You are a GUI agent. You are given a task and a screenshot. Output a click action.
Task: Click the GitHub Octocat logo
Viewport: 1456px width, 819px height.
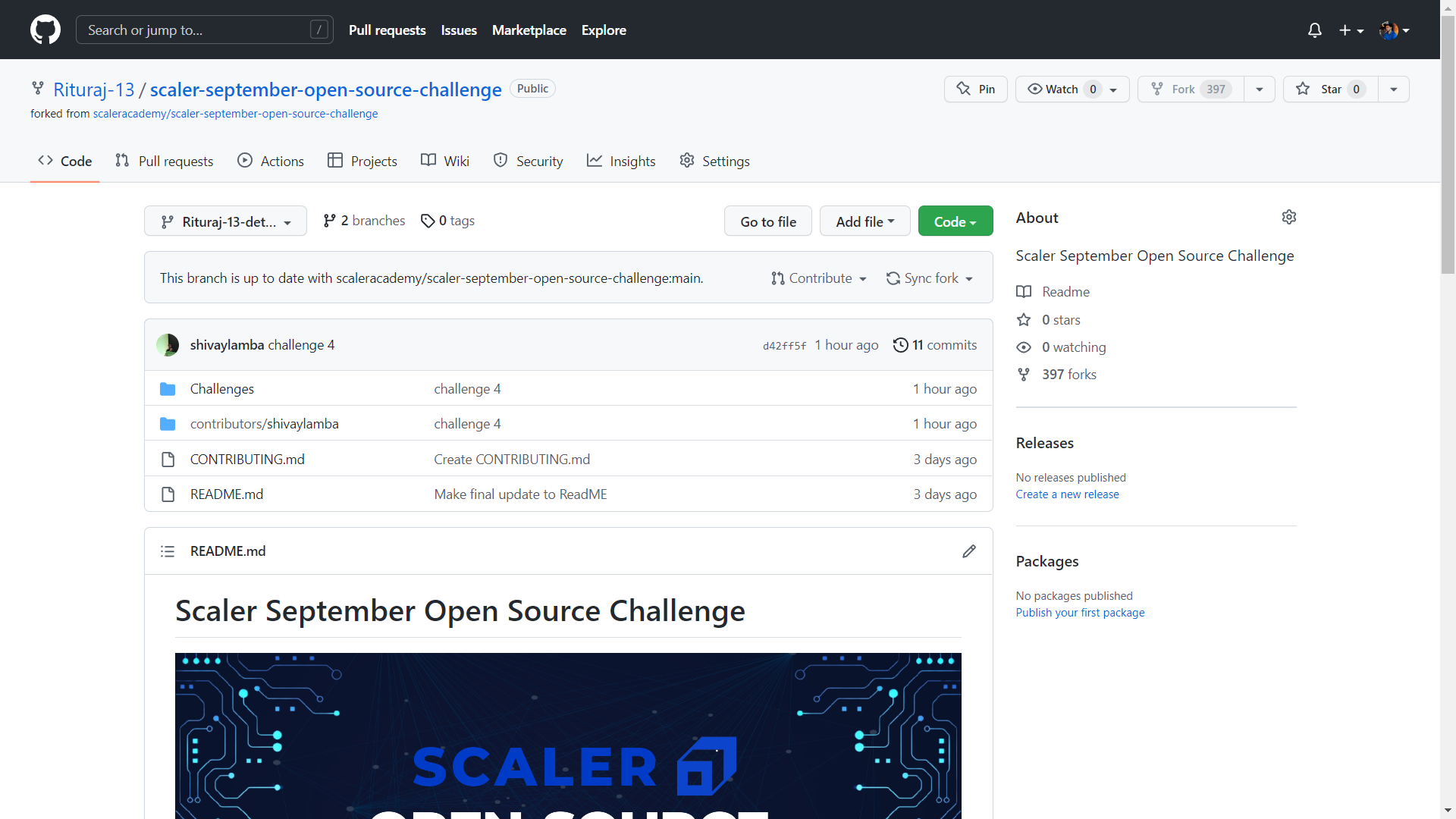[45, 30]
